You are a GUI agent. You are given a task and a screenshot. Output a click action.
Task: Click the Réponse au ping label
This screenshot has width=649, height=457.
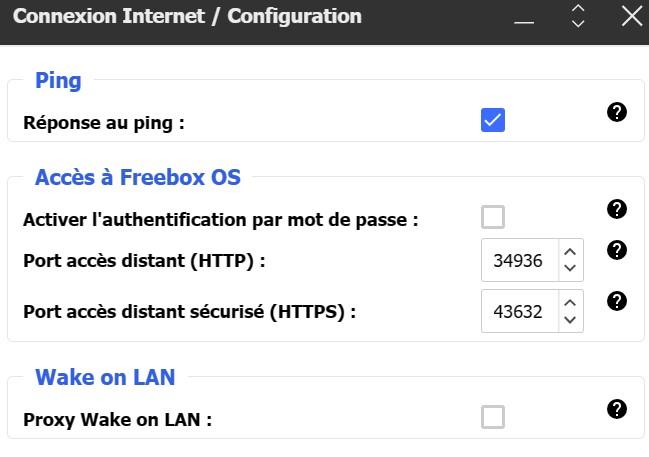[104, 123]
